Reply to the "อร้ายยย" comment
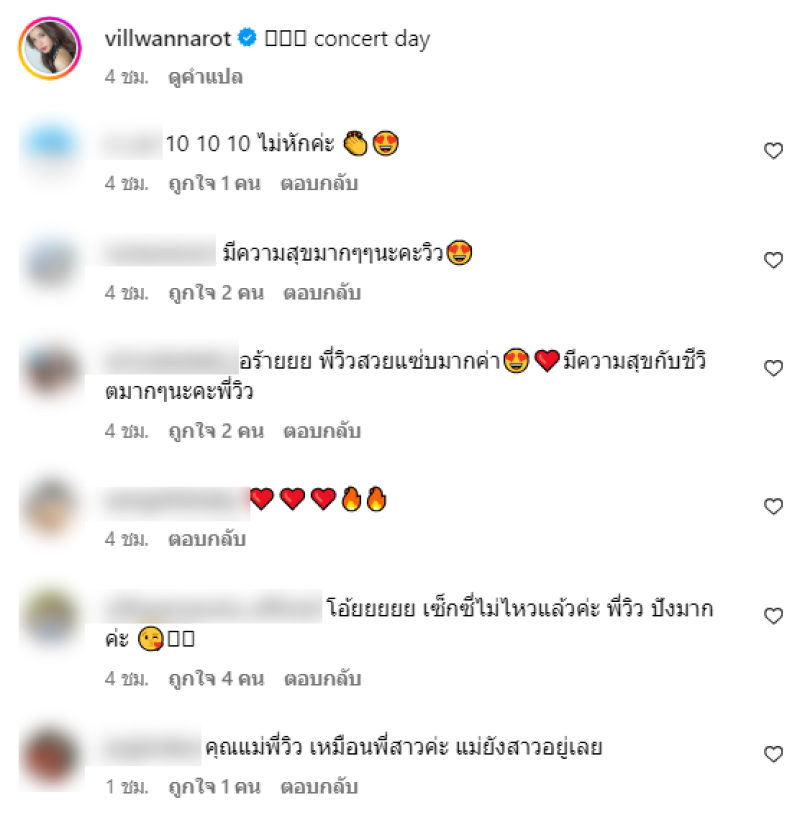 322,431
